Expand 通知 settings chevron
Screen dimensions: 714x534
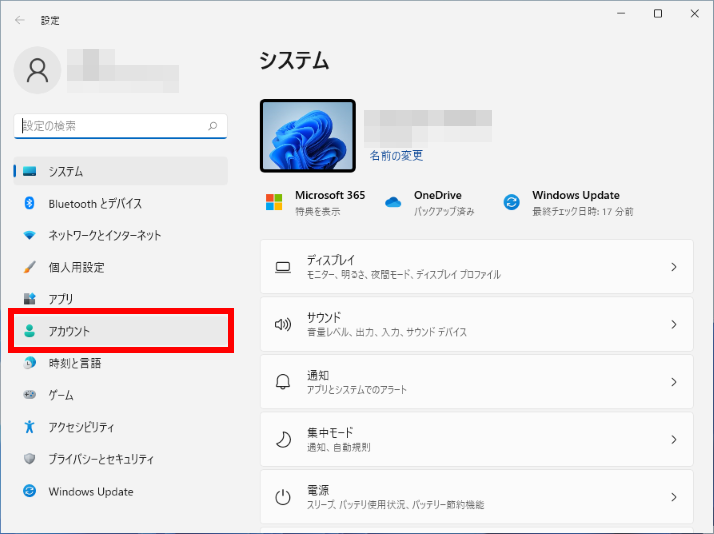[674, 382]
